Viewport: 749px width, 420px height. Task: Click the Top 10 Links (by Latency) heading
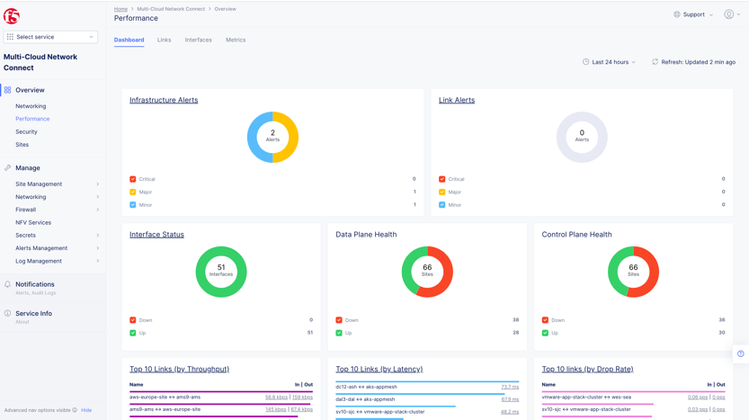point(381,369)
